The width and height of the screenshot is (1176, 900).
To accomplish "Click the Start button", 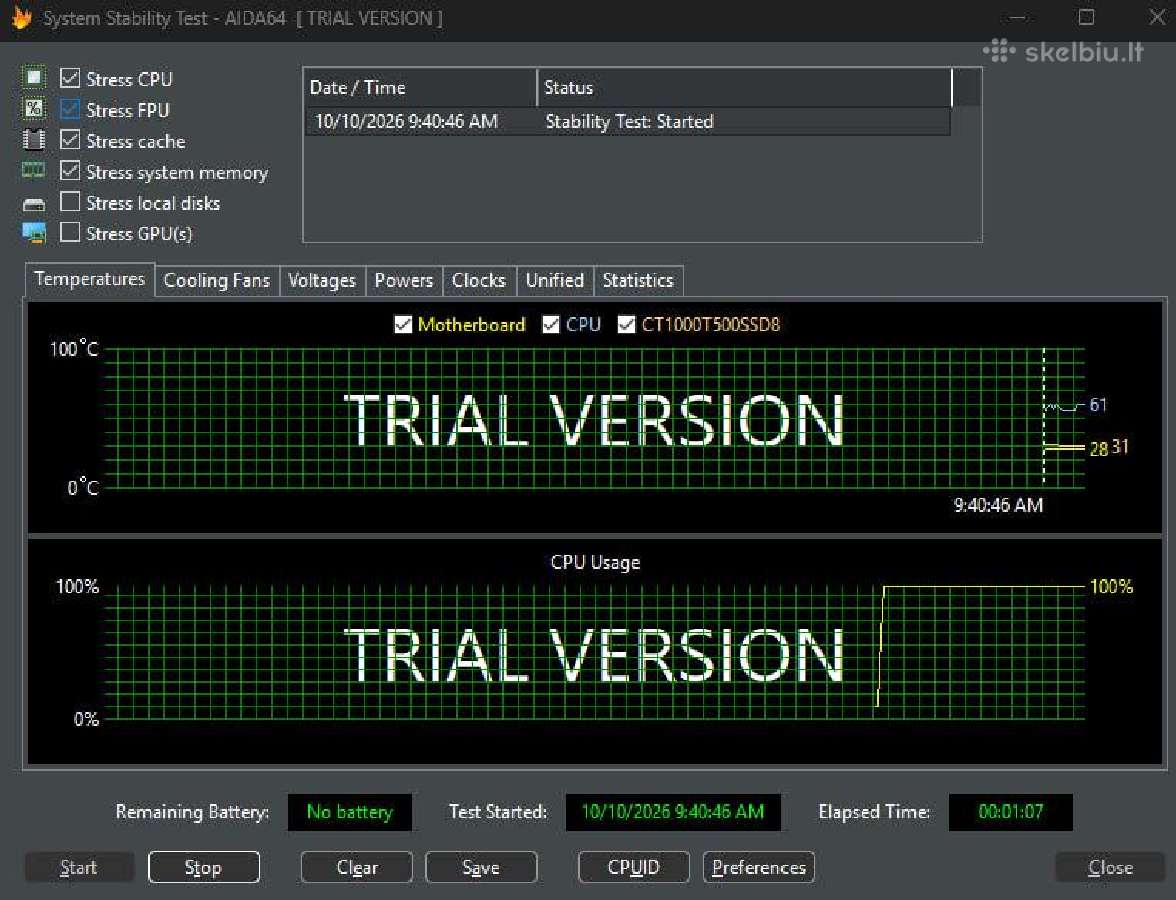I will (x=79, y=868).
